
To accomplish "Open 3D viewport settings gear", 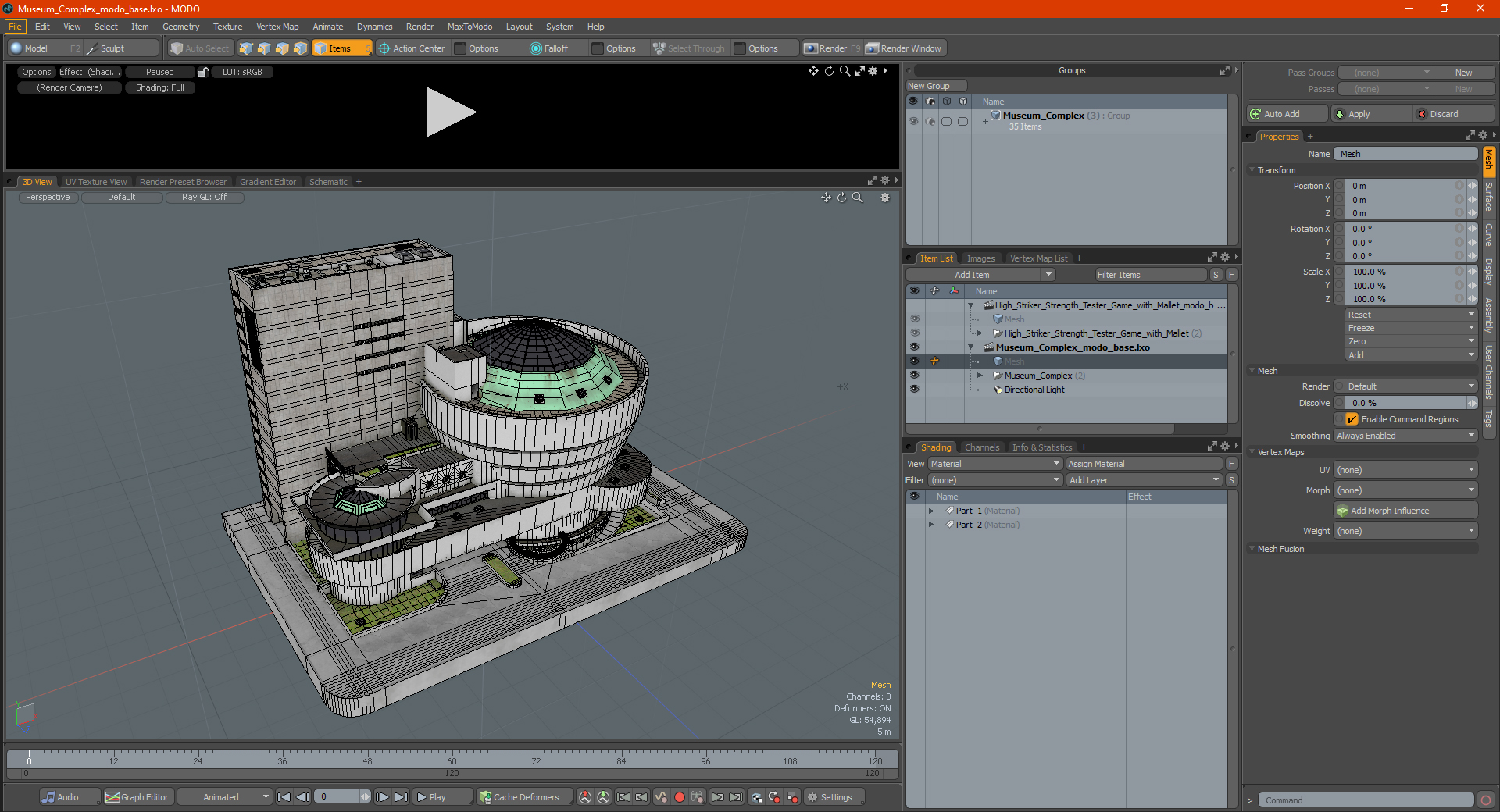I will [885, 198].
